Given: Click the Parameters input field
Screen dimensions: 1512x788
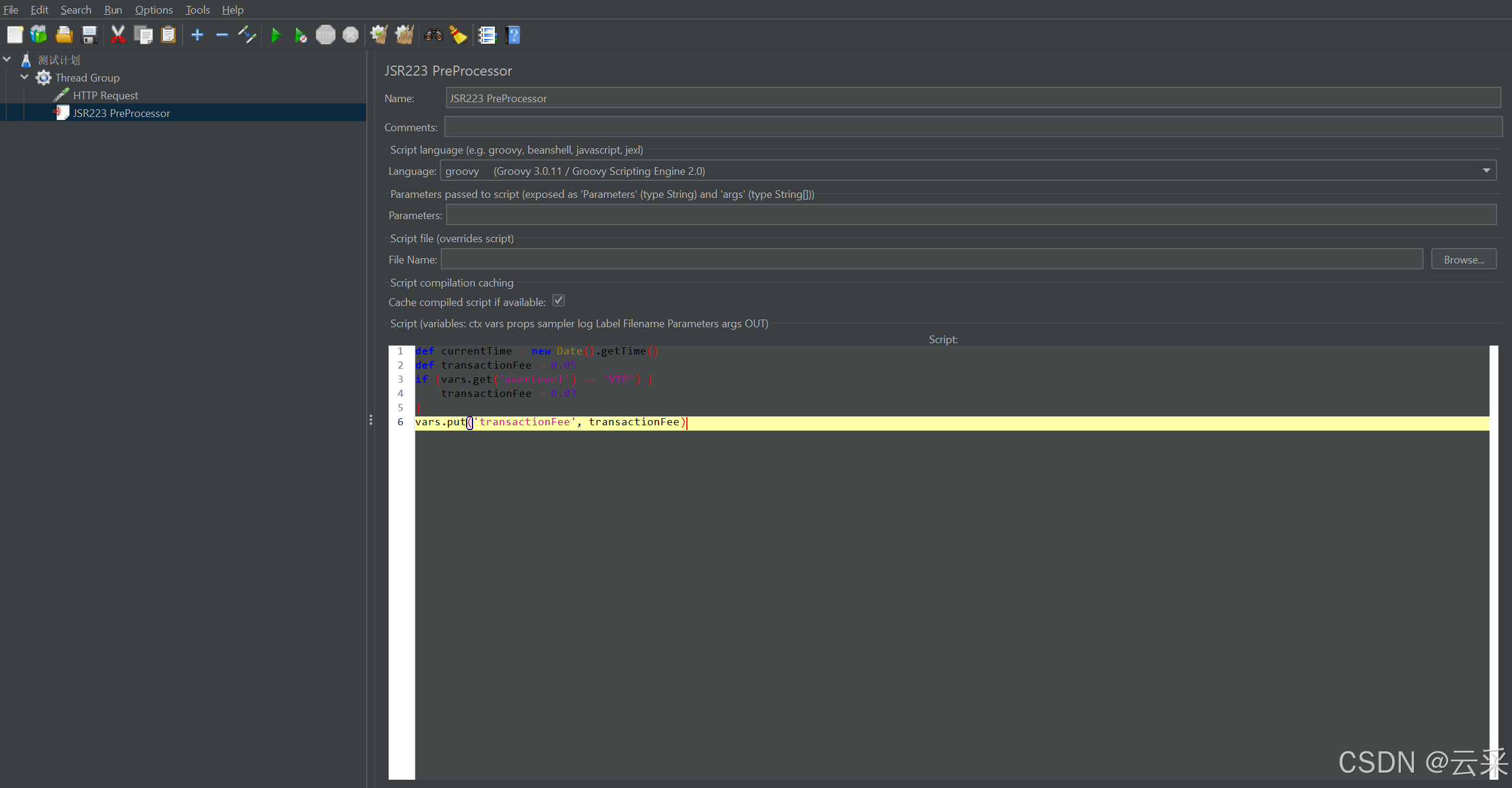Looking at the screenshot, I should 971,215.
